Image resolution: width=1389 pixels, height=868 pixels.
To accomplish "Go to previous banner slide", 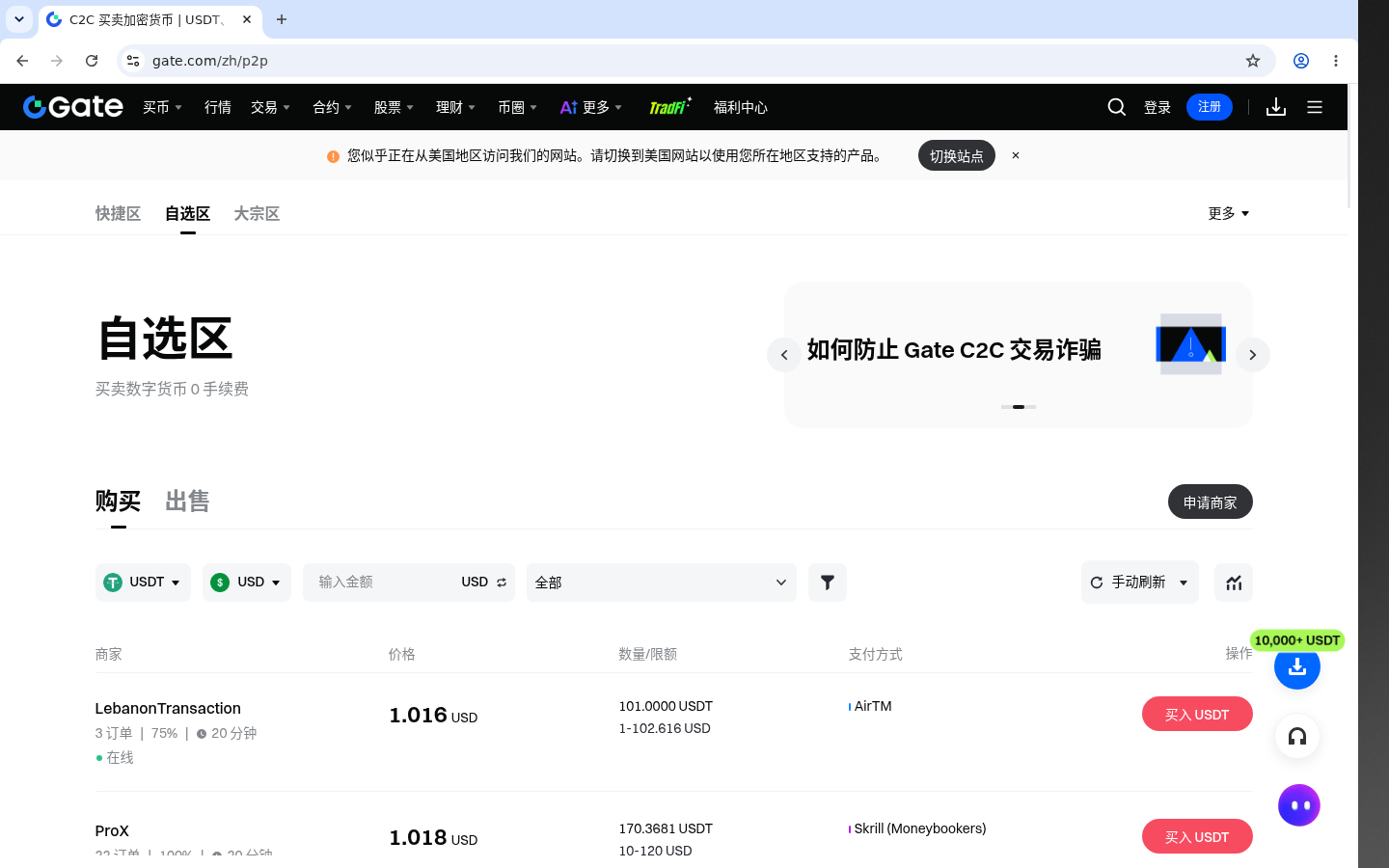I will click(x=784, y=355).
